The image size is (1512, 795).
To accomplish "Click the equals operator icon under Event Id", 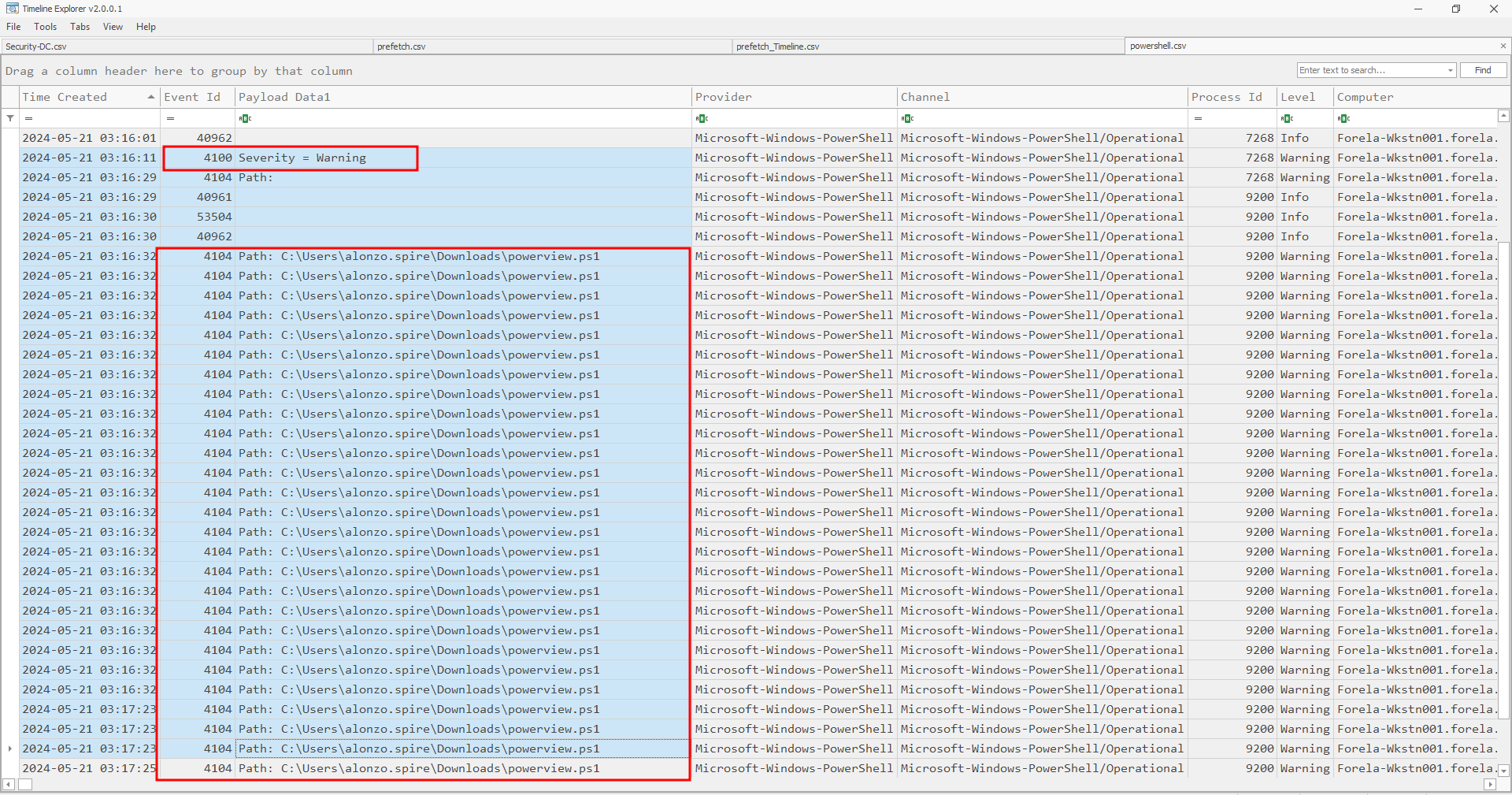I will (x=170, y=118).
